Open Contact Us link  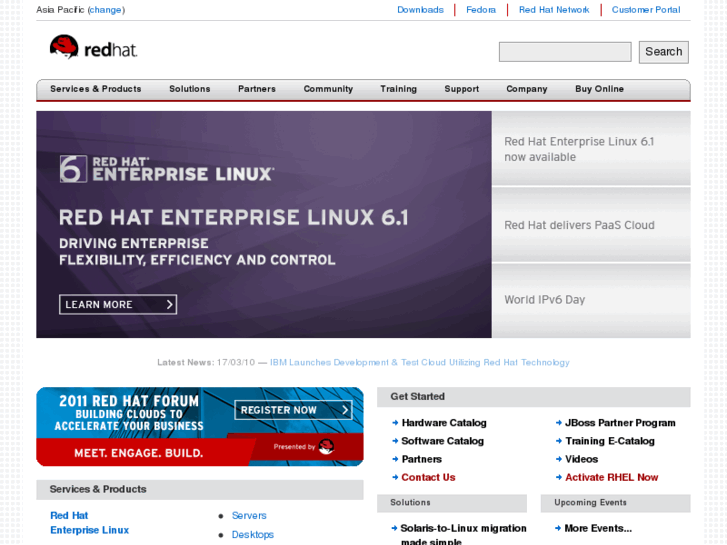(428, 477)
